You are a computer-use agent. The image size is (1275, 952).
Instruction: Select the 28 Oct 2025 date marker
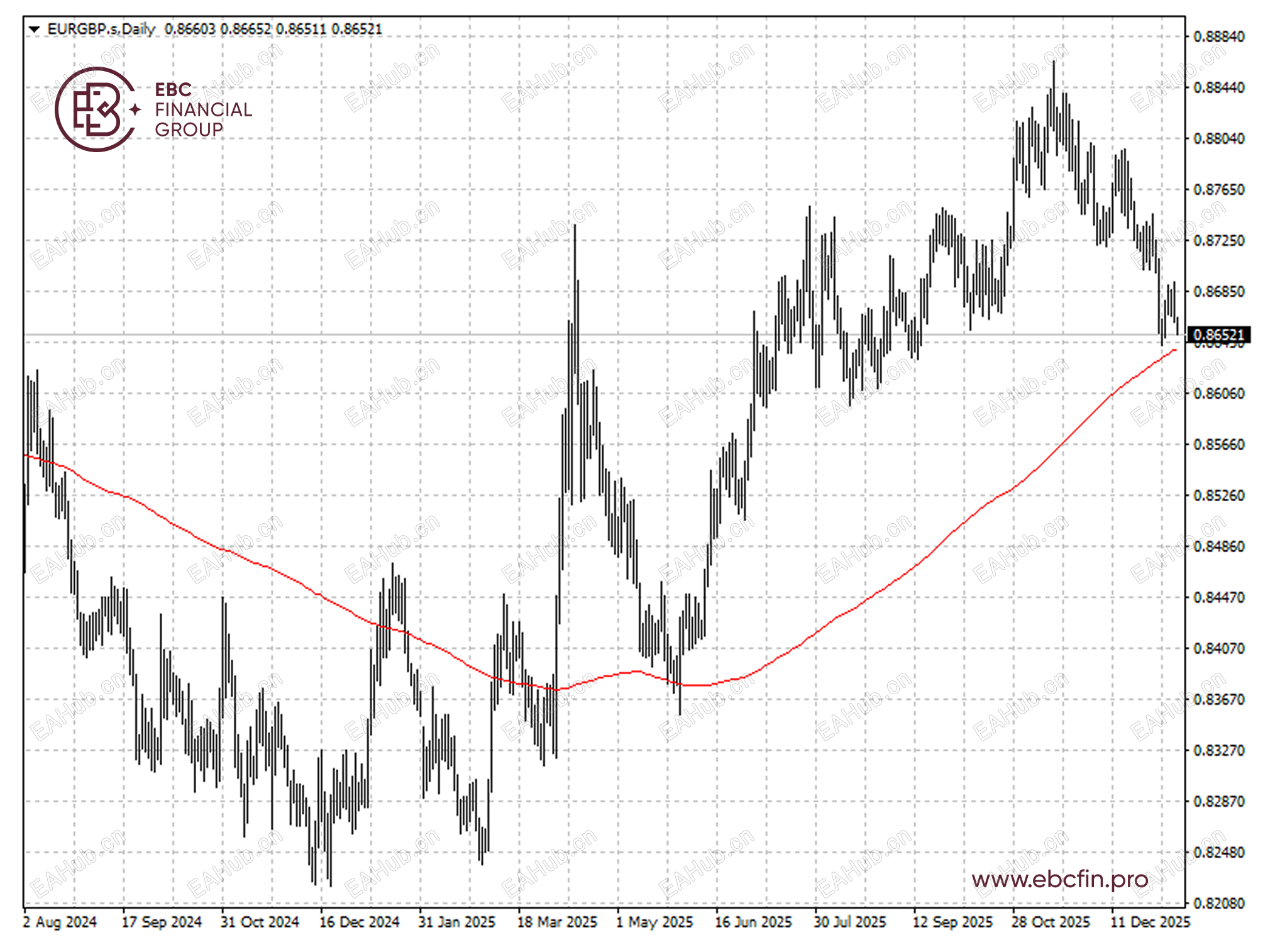pyautogui.click(x=1050, y=922)
